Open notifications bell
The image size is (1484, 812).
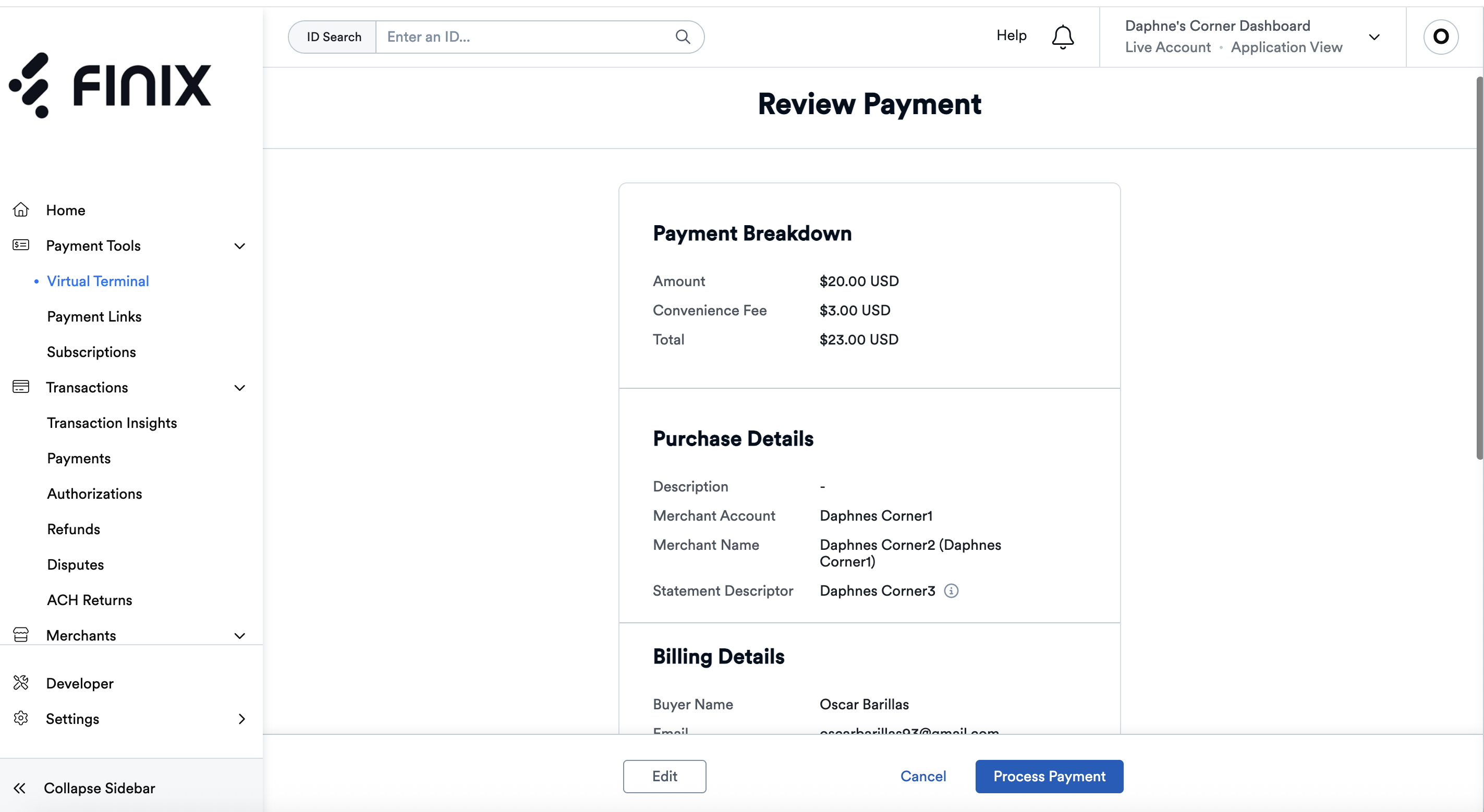coord(1063,37)
